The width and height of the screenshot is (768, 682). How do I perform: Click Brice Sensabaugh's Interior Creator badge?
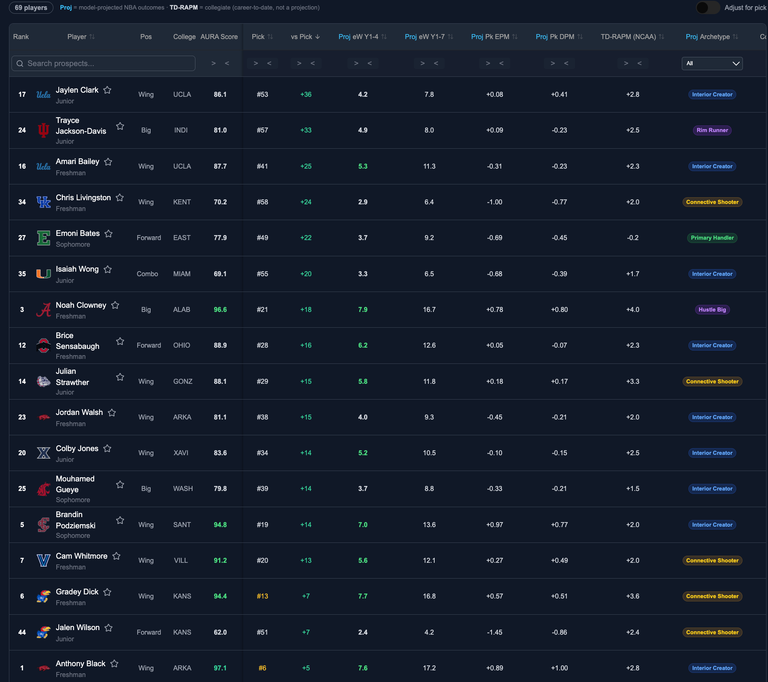(x=712, y=345)
